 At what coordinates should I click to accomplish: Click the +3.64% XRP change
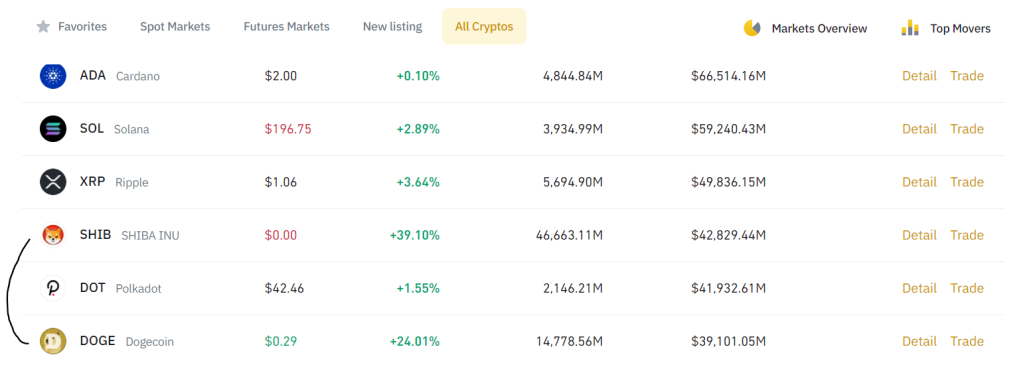(418, 182)
